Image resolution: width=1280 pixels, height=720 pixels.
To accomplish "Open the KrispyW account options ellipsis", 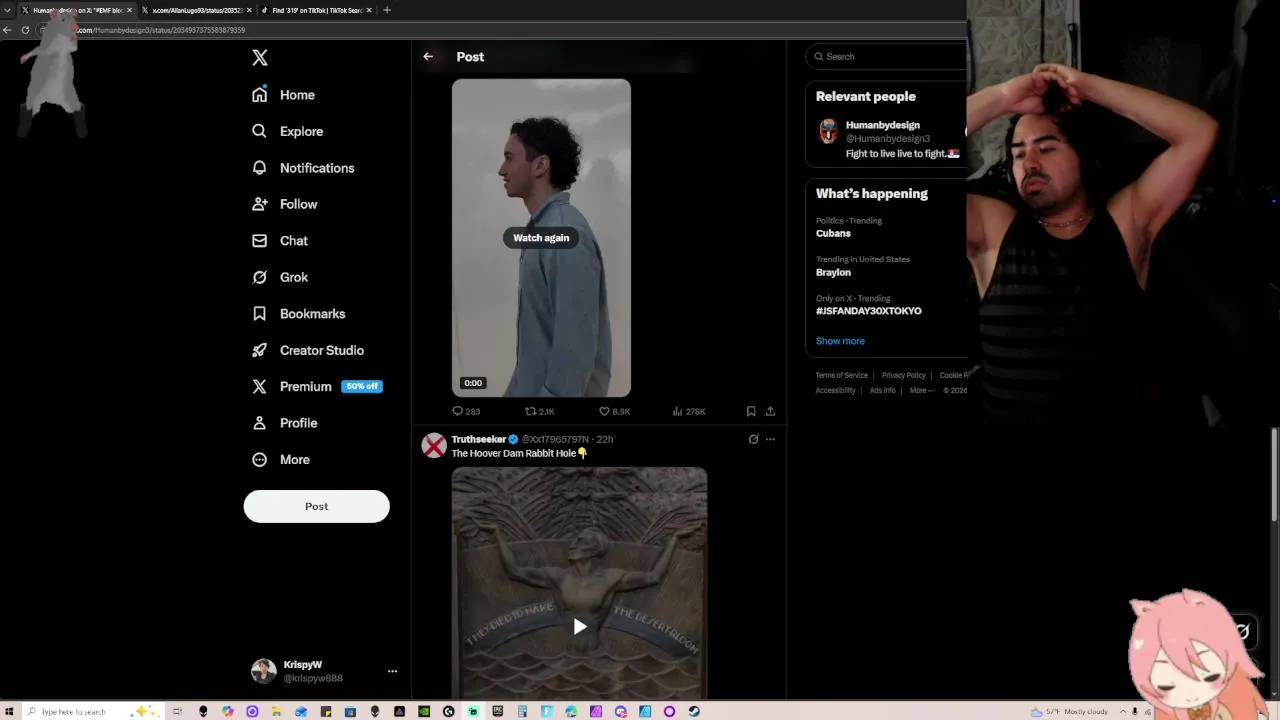I will tap(392, 671).
